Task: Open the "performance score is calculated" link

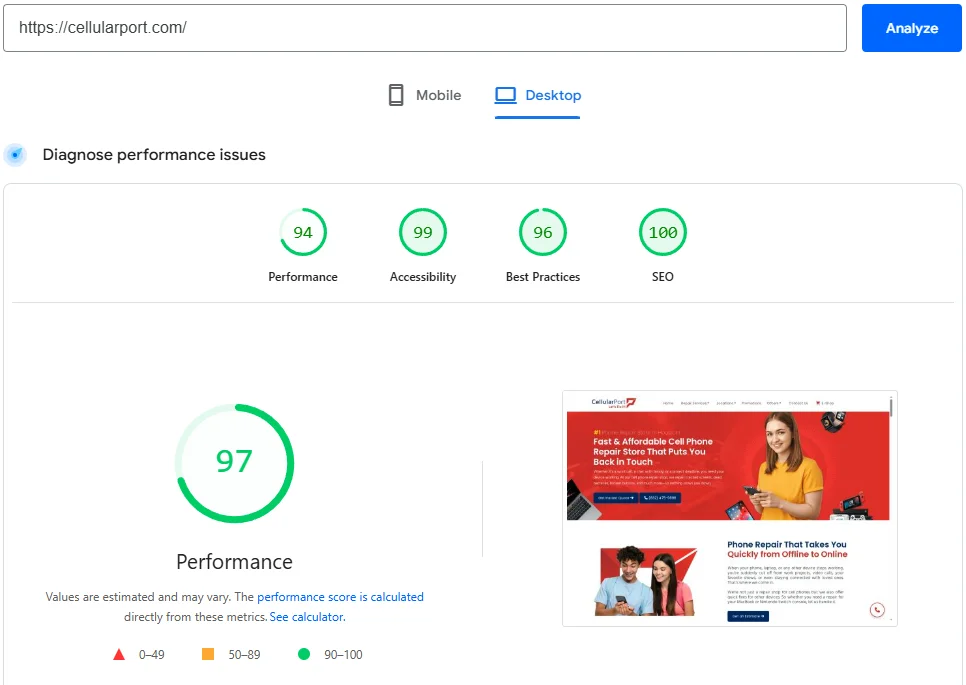Action: click(x=340, y=597)
